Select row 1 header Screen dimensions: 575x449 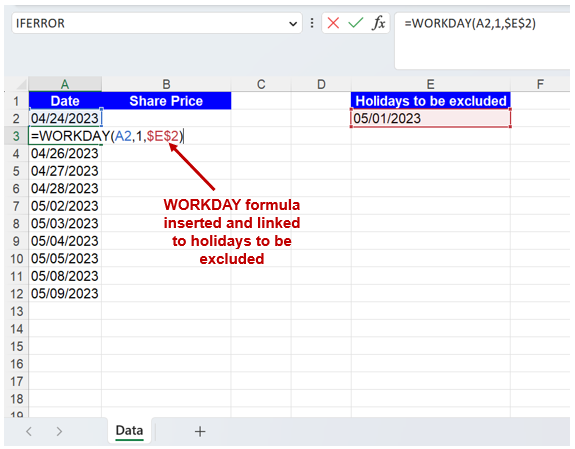coord(16,101)
